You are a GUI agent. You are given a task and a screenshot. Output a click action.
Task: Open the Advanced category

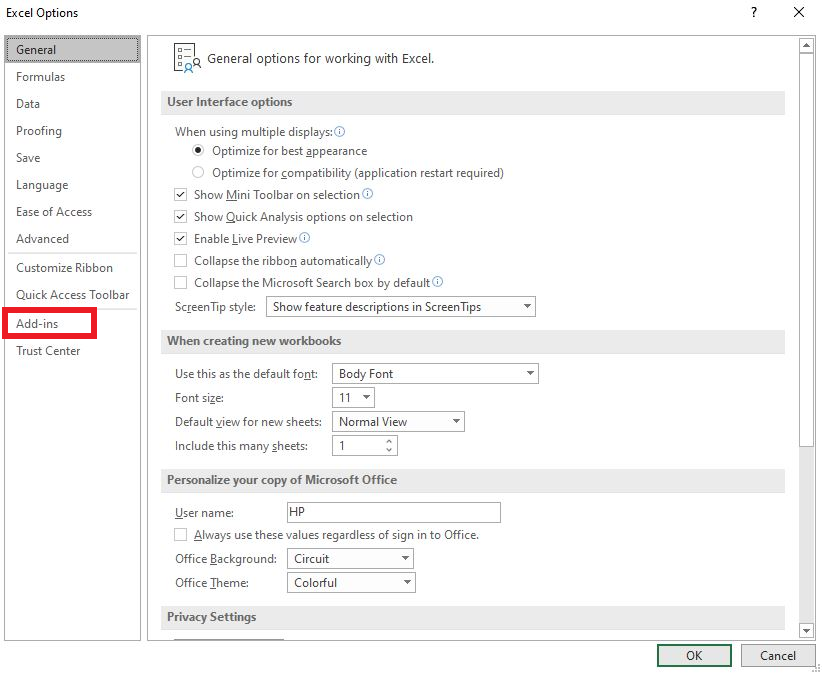pyautogui.click(x=72, y=238)
